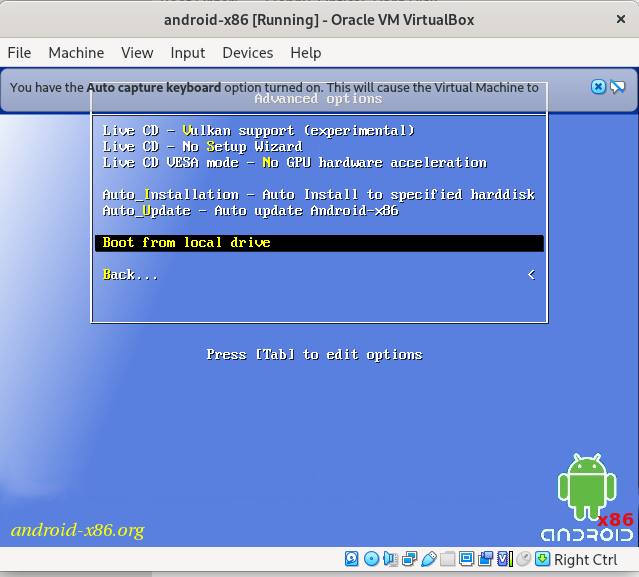Click the don't-show-again notification icon
The width and height of the screenshot is (639, 577).
[617, 87]
